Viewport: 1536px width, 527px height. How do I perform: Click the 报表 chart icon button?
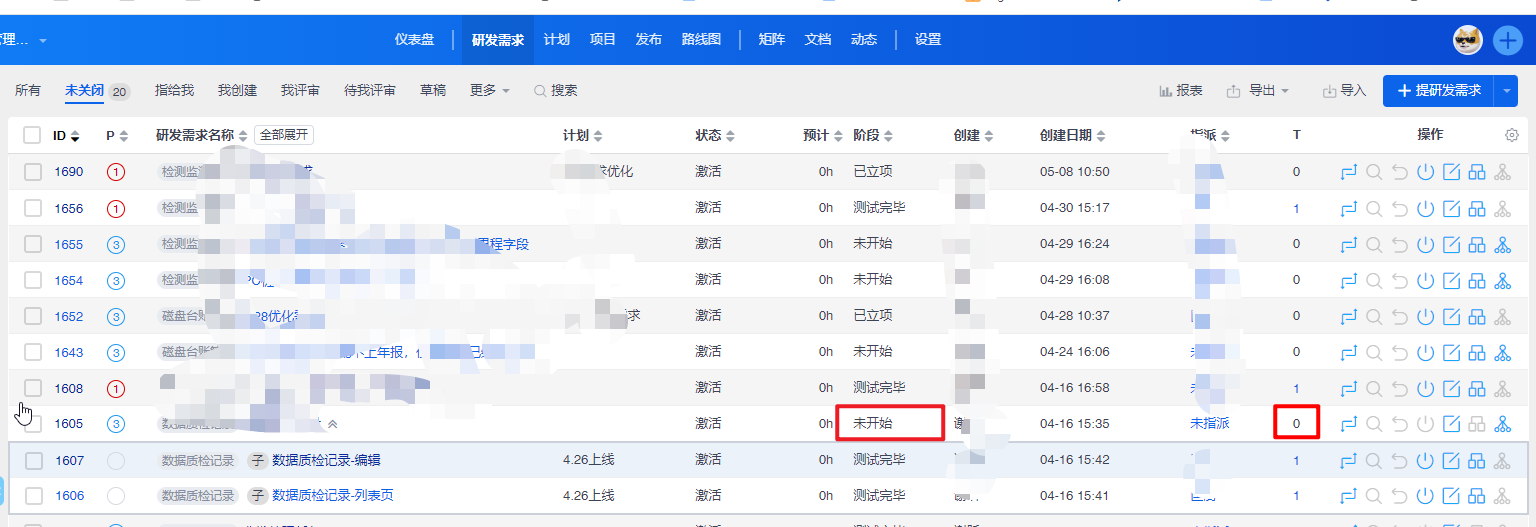pyautogui.click(x=1181, y=91)
